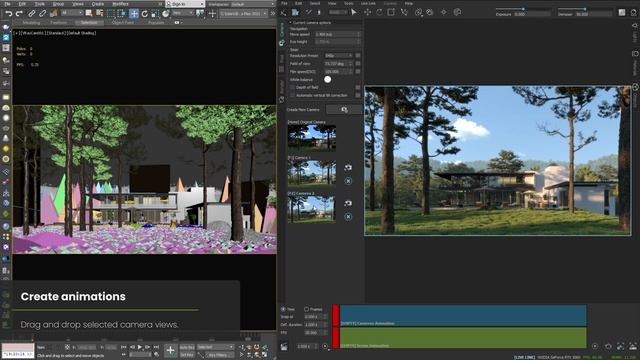The height and width of the screenshot is (360, 640).
Task: Click Go to End playback button in 3ds Max
Action: click(156, 347)
